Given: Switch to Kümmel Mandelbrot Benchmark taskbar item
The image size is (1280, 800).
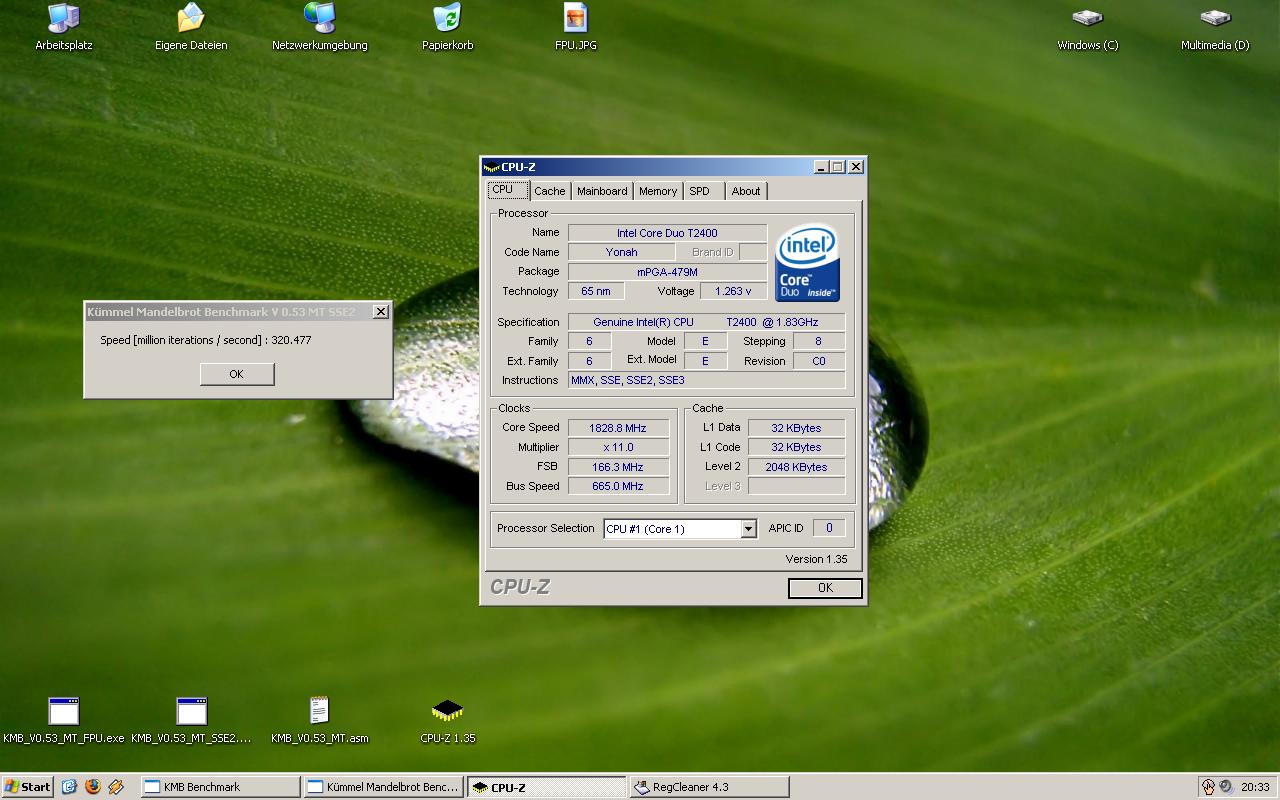Looking at the screenshot, I should (x=384, y=787).
